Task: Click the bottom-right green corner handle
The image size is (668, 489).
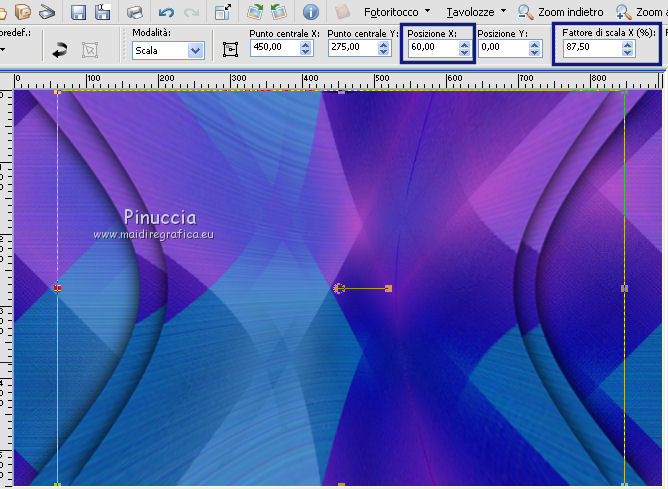Action: click(x=625, y=485)
